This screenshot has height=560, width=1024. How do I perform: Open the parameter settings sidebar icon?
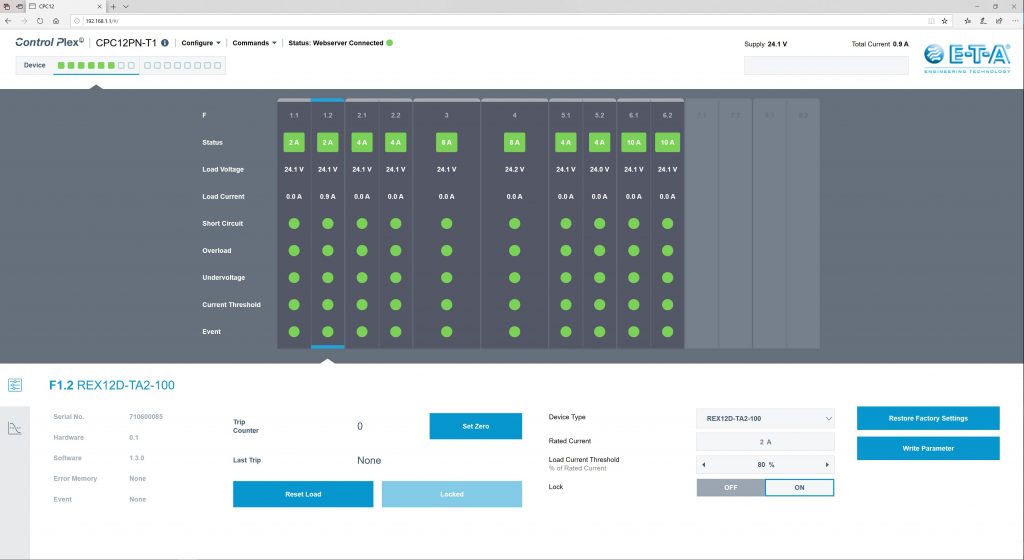click(15, 385)
